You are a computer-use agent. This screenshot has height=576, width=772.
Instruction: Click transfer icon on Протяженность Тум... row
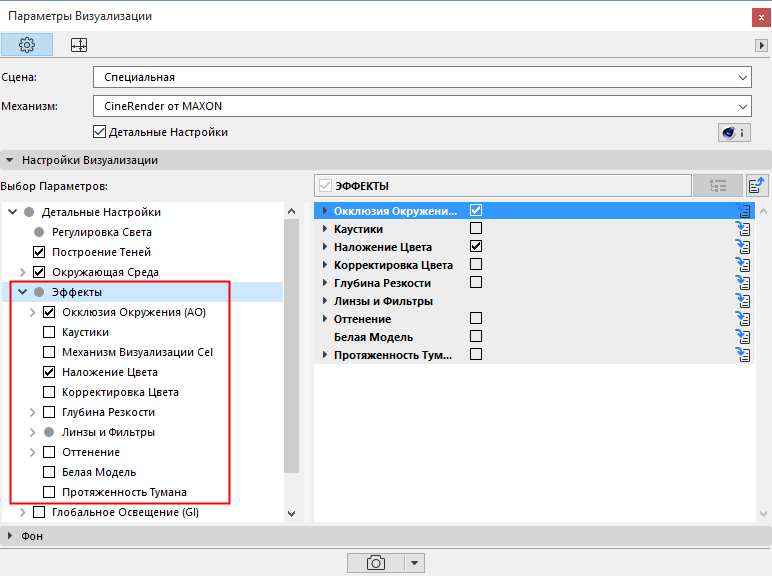[743, 355]
